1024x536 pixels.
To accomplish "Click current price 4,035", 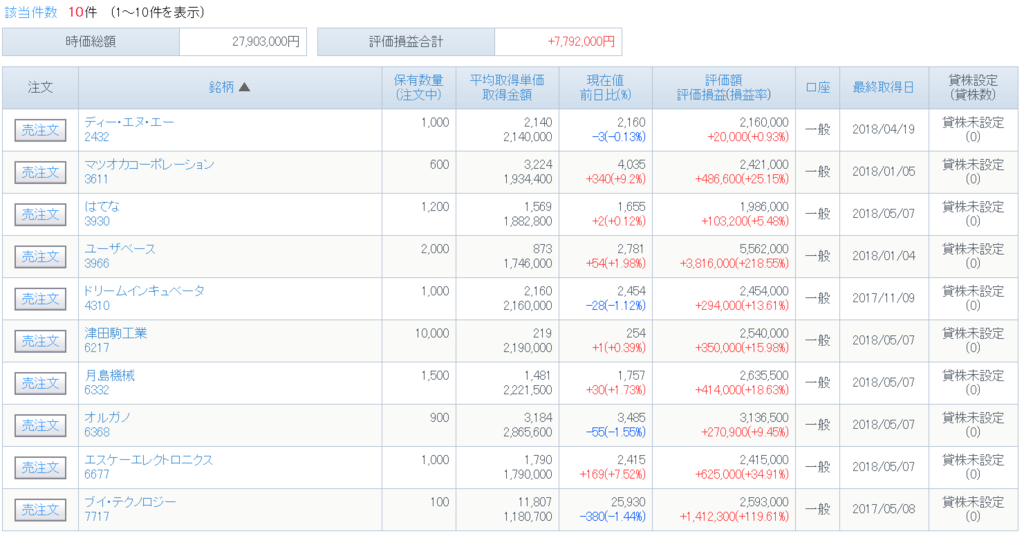I will click(x=632, y=165).
